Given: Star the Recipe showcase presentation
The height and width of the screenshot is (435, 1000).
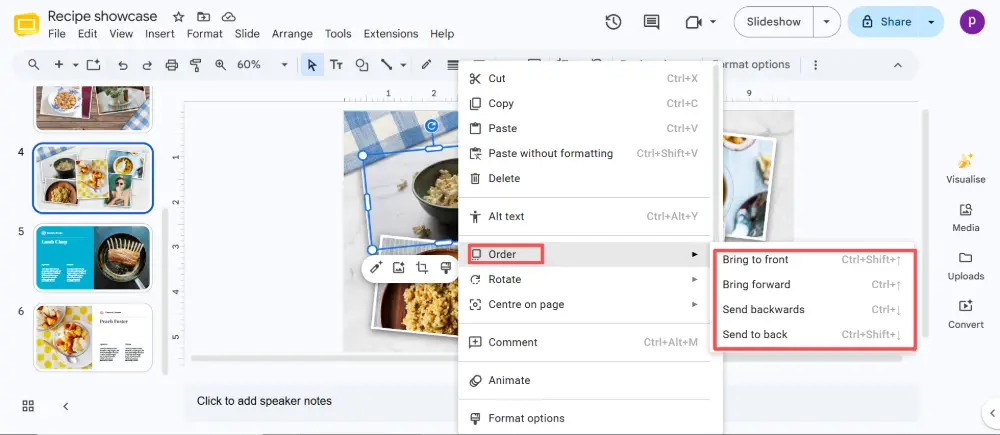Looking at the screenshot, I should (x=179, y=17).
